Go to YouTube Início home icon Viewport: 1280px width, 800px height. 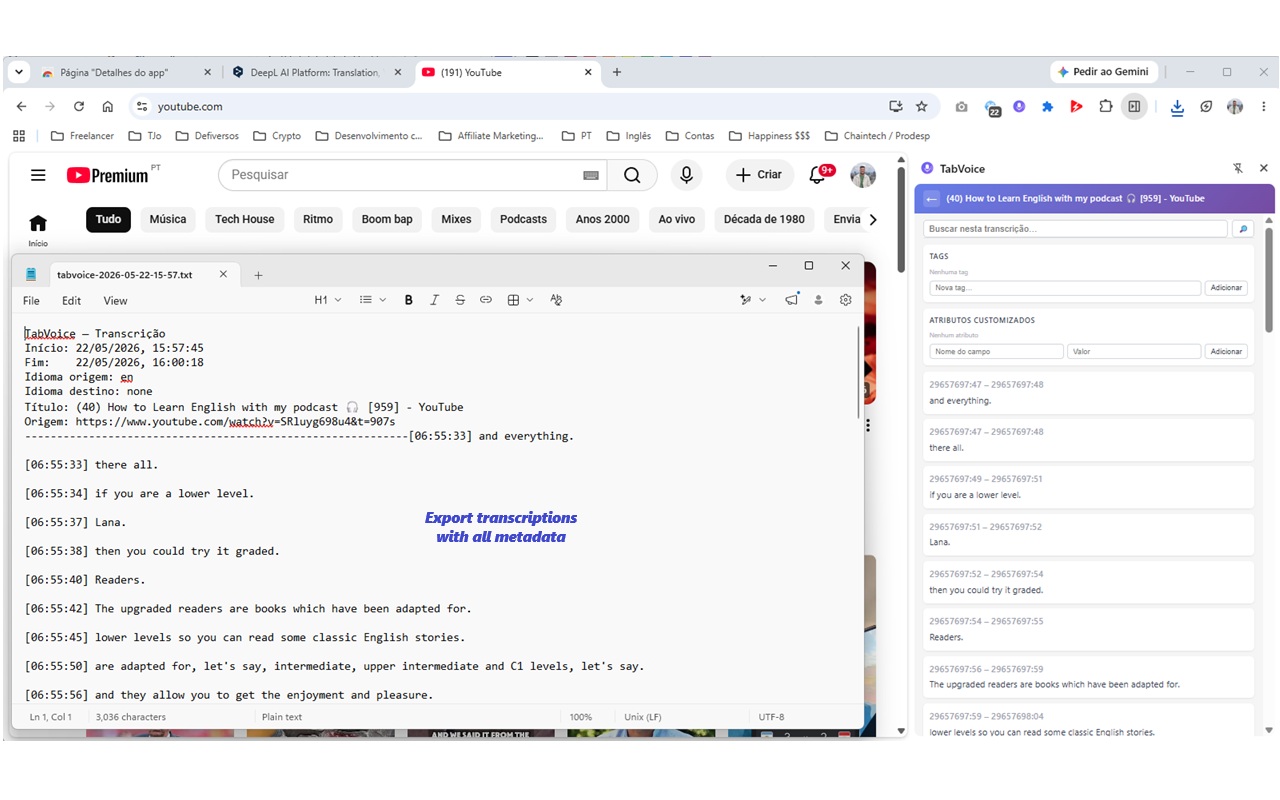click(38, 229)
